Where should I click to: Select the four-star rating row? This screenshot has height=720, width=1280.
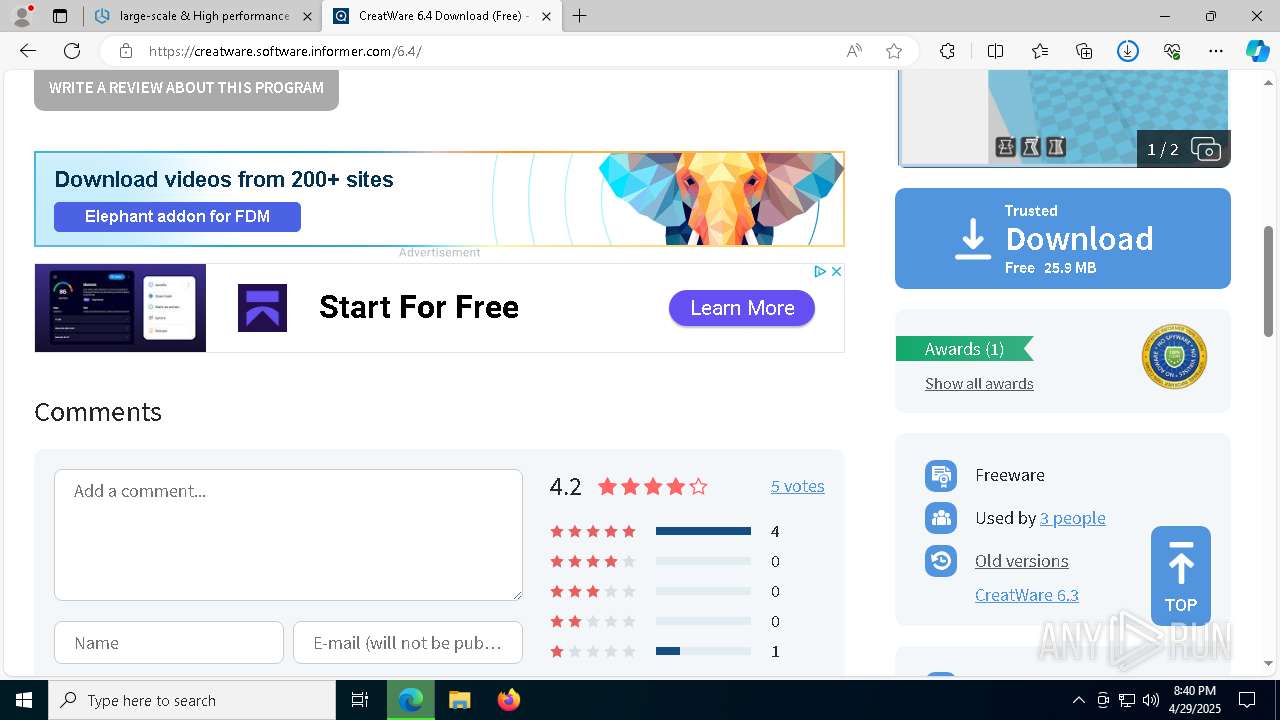(x=665, y=561)
